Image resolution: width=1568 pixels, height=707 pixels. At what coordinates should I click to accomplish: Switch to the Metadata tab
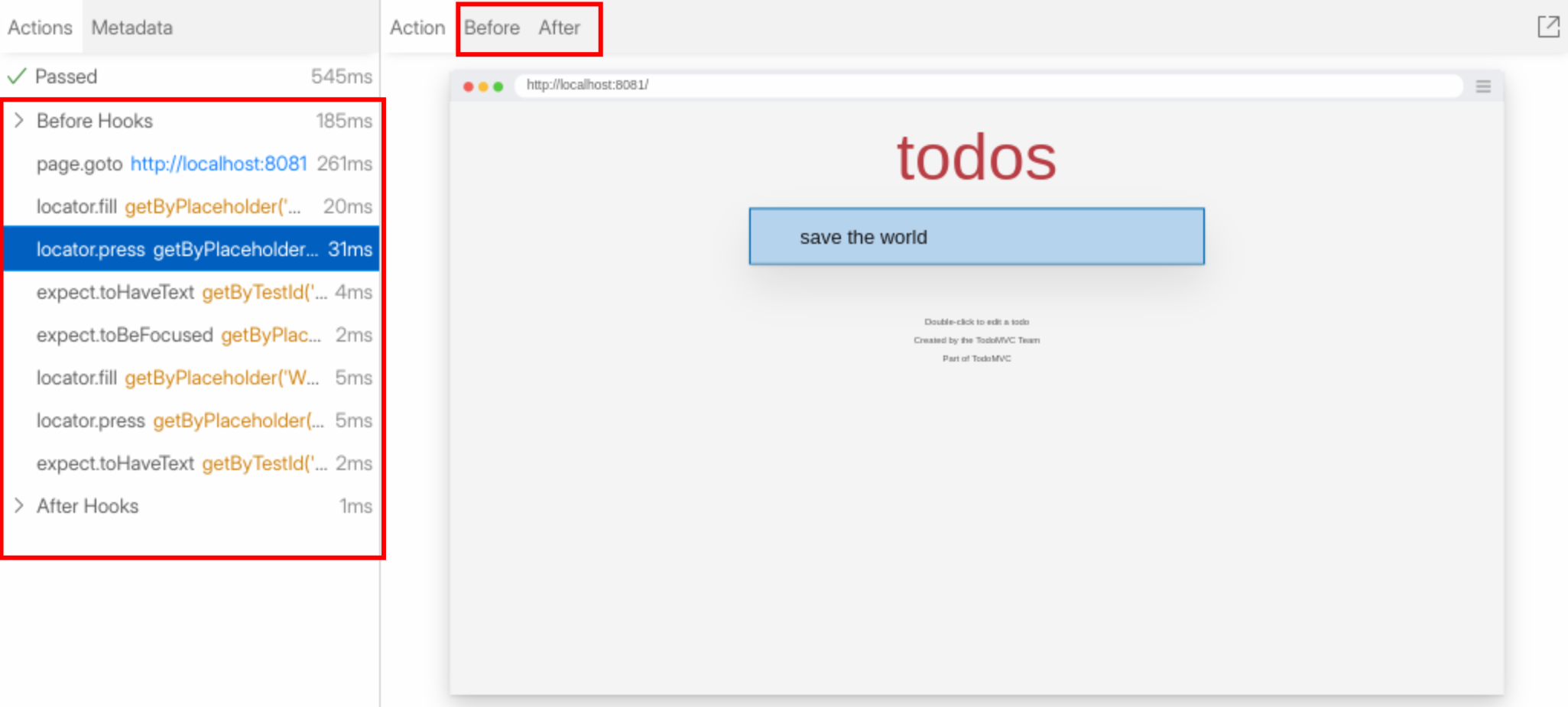pyautogui.click(x=131, y=28)
